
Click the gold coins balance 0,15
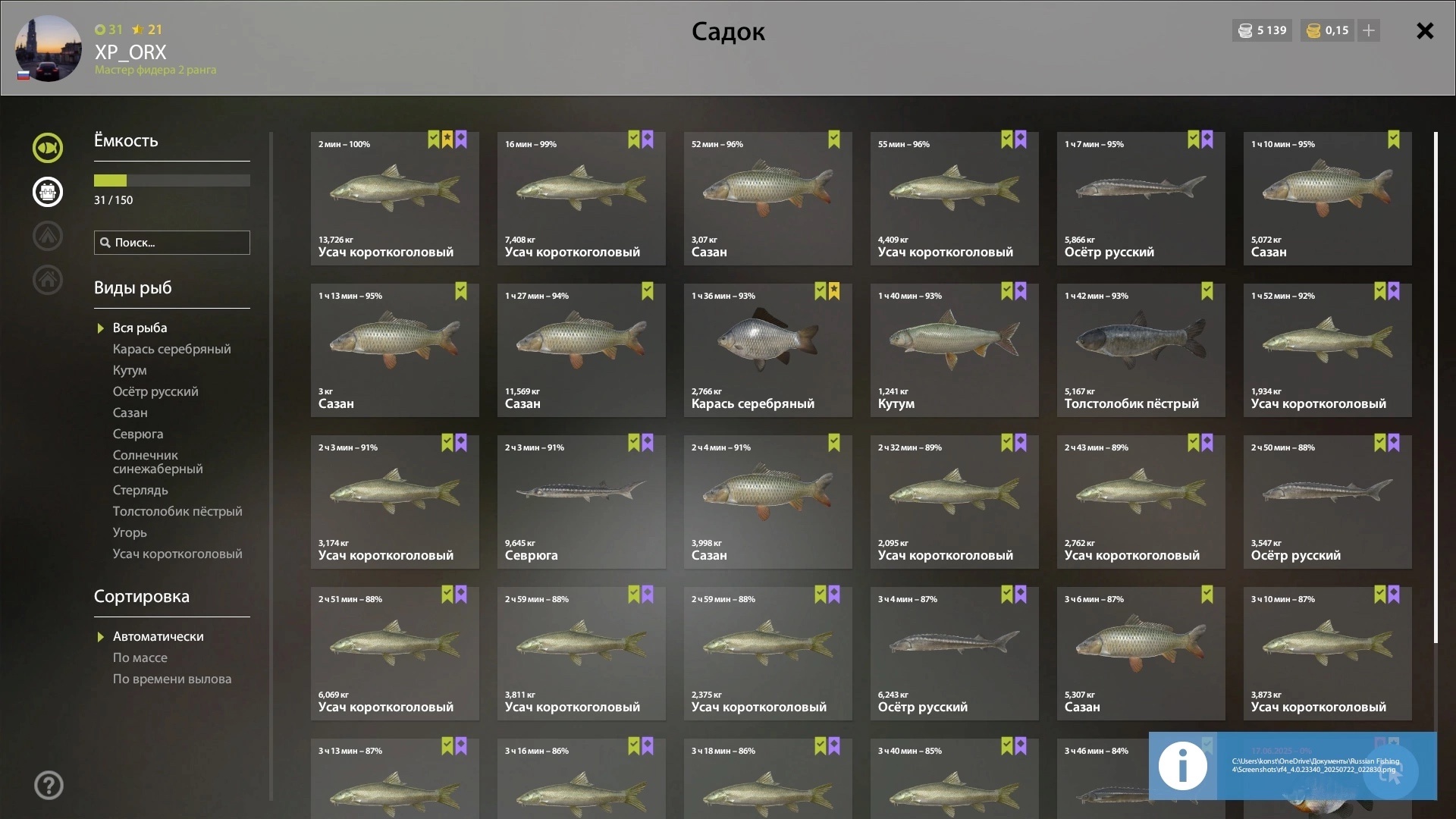click(1327, 30)
